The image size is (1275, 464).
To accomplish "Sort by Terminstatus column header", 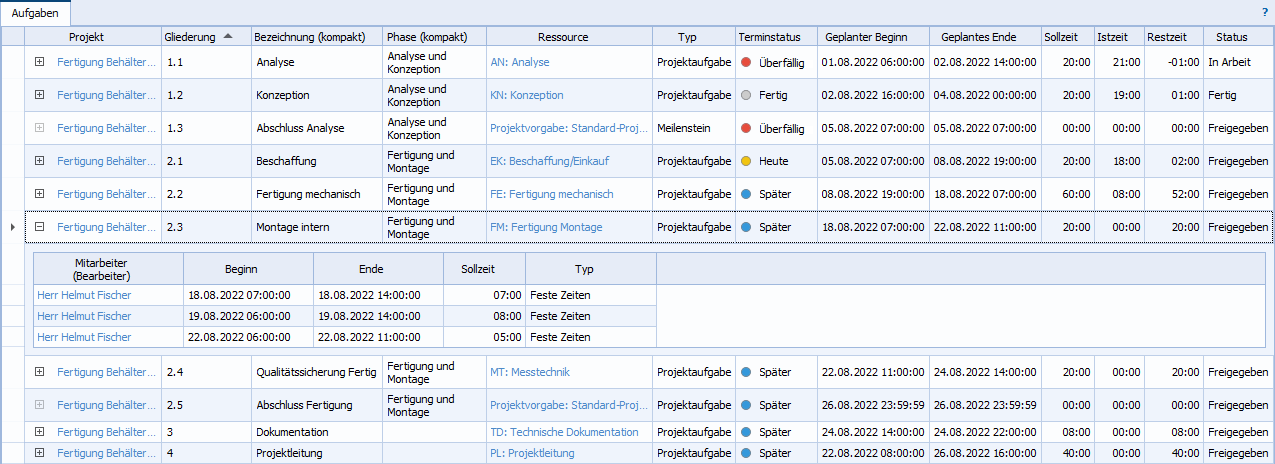I will tap(769, 37).
